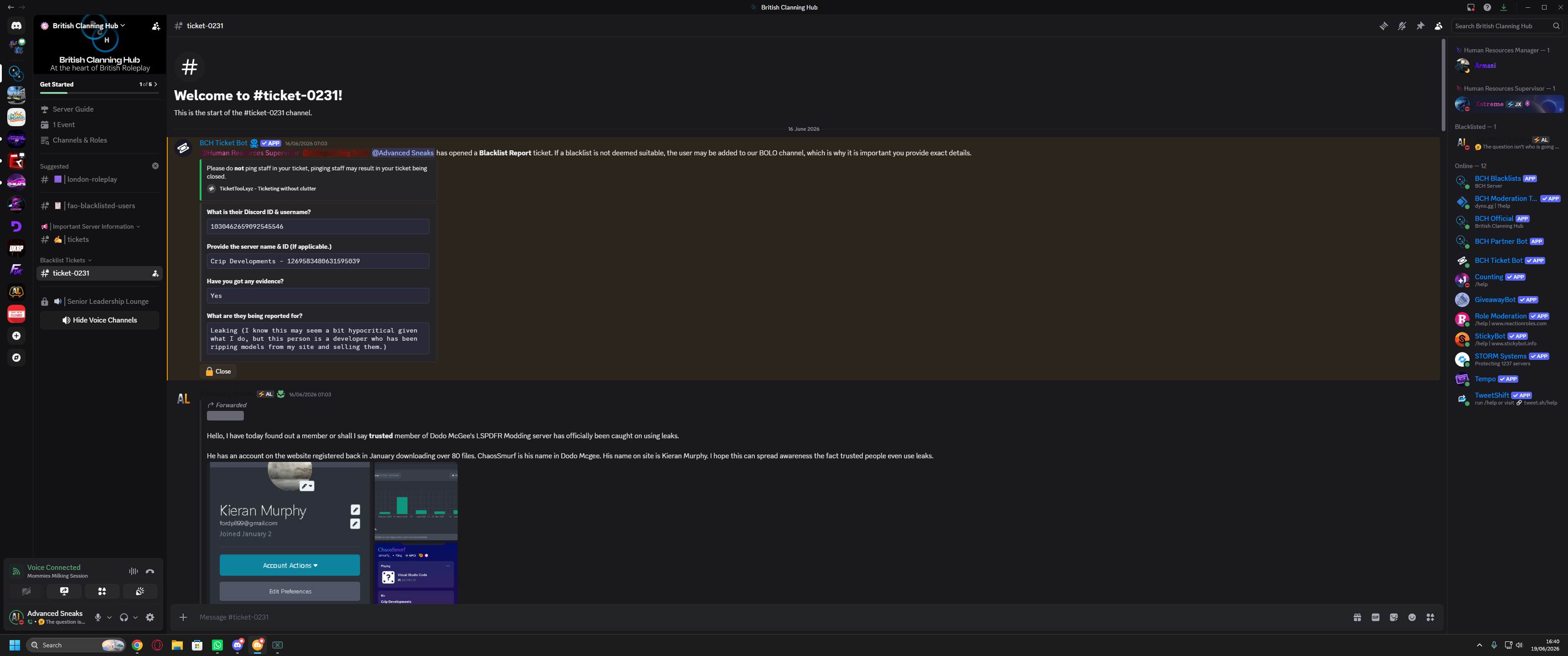The height and width of the screenshot is (656, 1568).
Task: Collapse the Blacklist Tickets category
Action: coord(66,261)
